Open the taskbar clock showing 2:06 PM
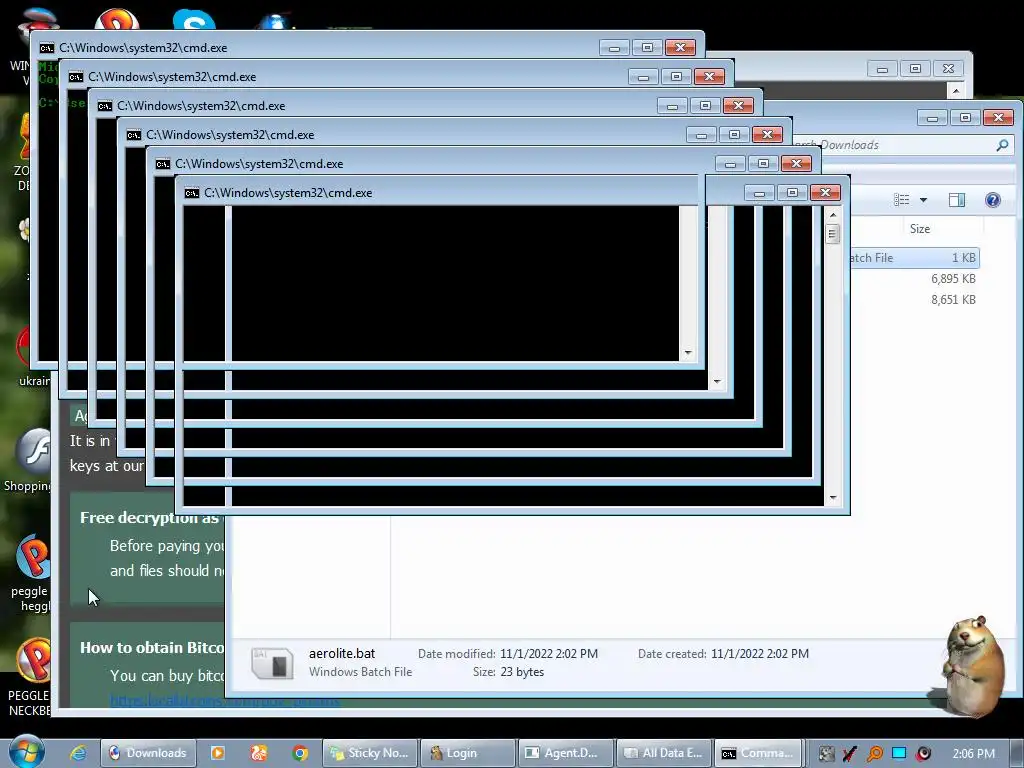The width and height of the screenshot is (1024, 768). [973, 754]
